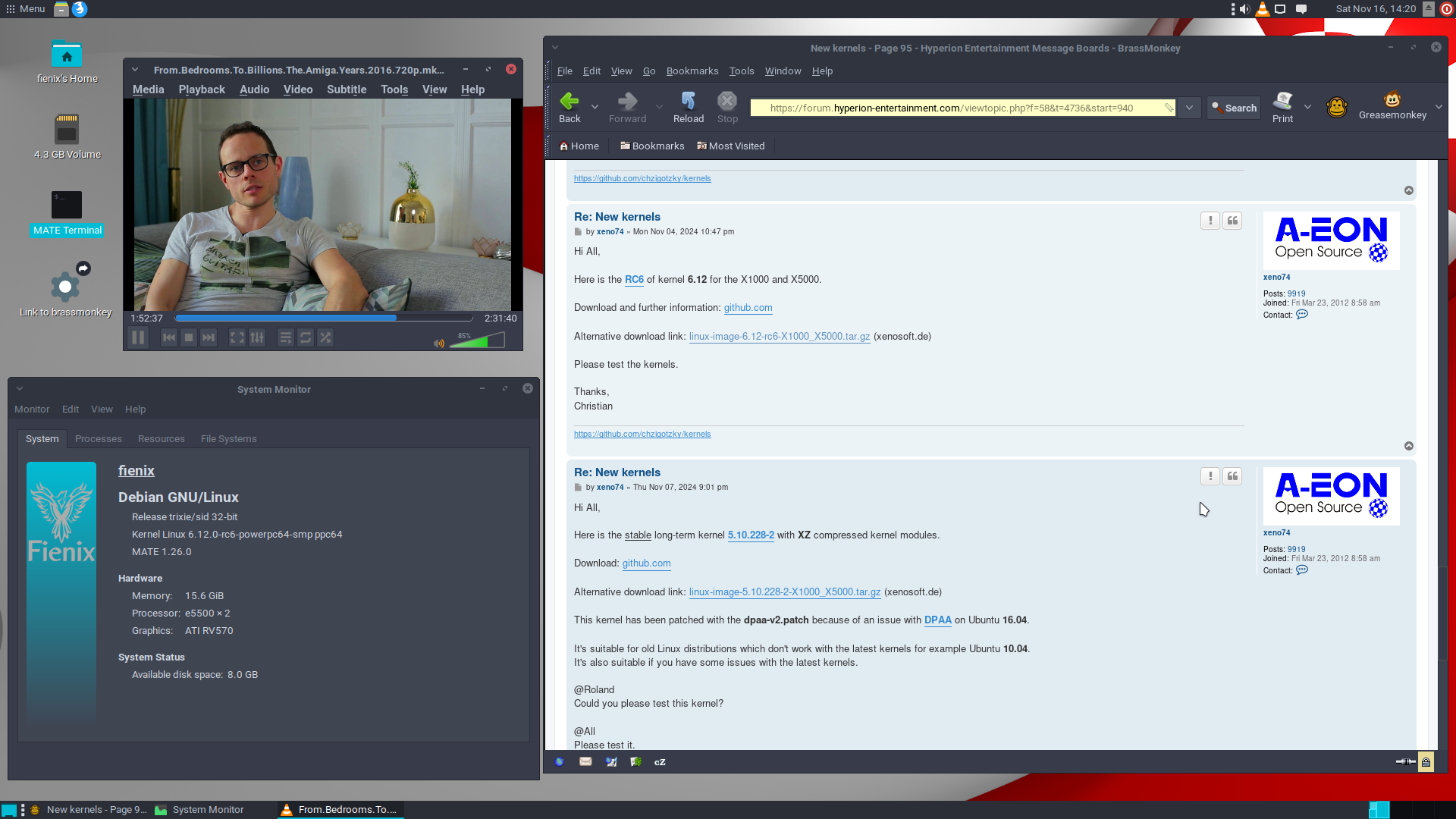
Task: Open the Home bookmark toolbar item
Action: tap(579, 146)
